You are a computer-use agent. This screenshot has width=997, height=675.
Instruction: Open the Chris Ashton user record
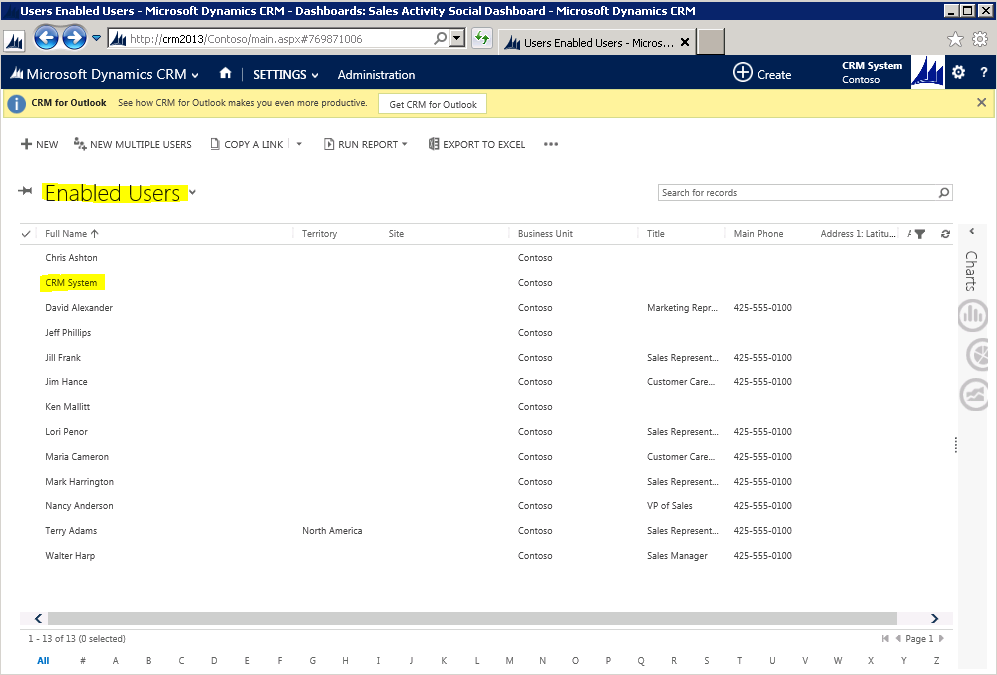tap(71, 257)
